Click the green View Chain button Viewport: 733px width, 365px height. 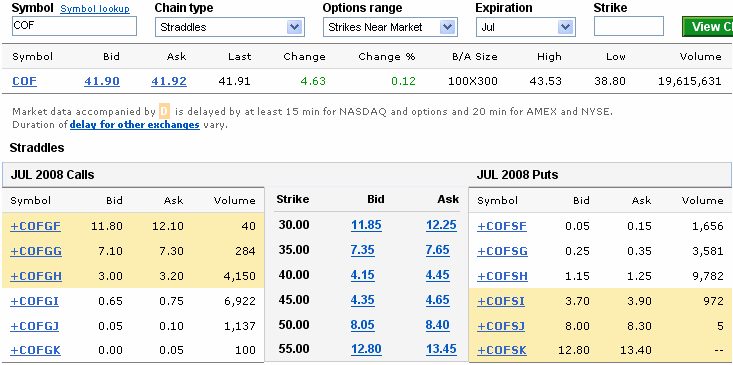(707, 27)
